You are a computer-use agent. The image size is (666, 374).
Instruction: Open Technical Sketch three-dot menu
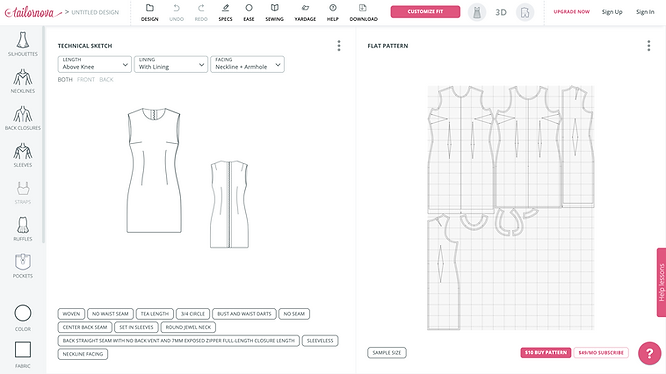coord(339,45)
